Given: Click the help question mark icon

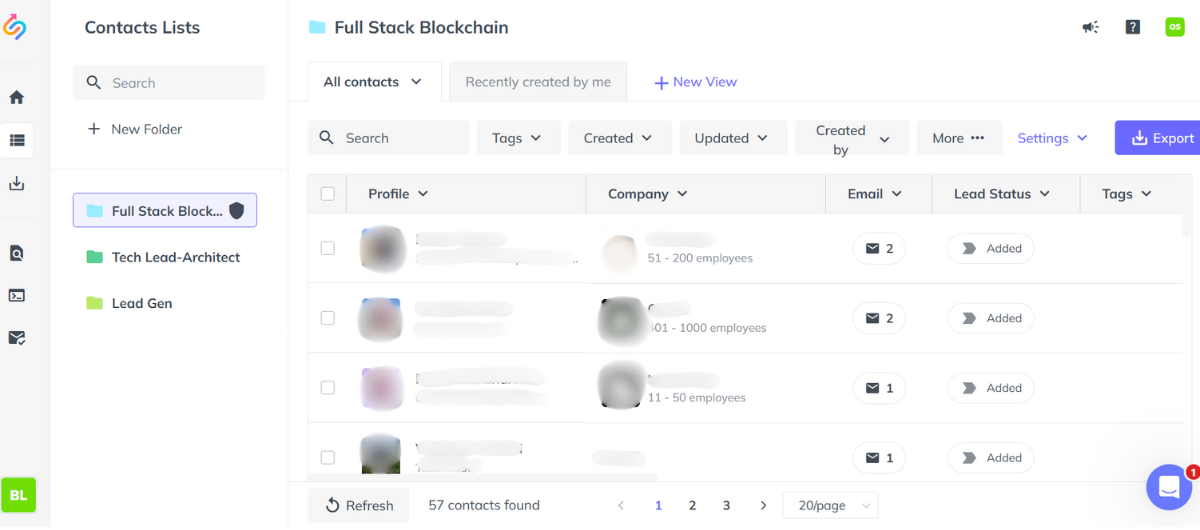Looking at the screenshot, I should point(1132,27).
